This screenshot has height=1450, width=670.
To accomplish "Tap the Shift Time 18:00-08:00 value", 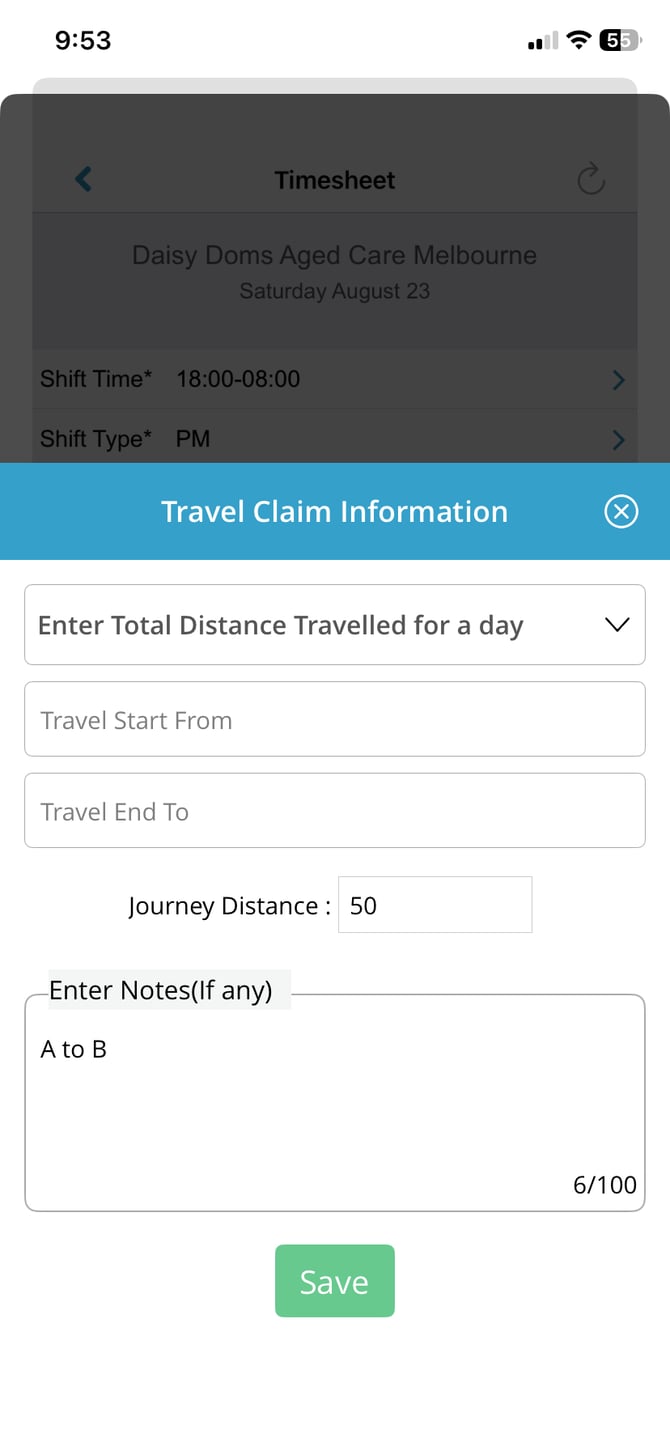I will [238, 380].
